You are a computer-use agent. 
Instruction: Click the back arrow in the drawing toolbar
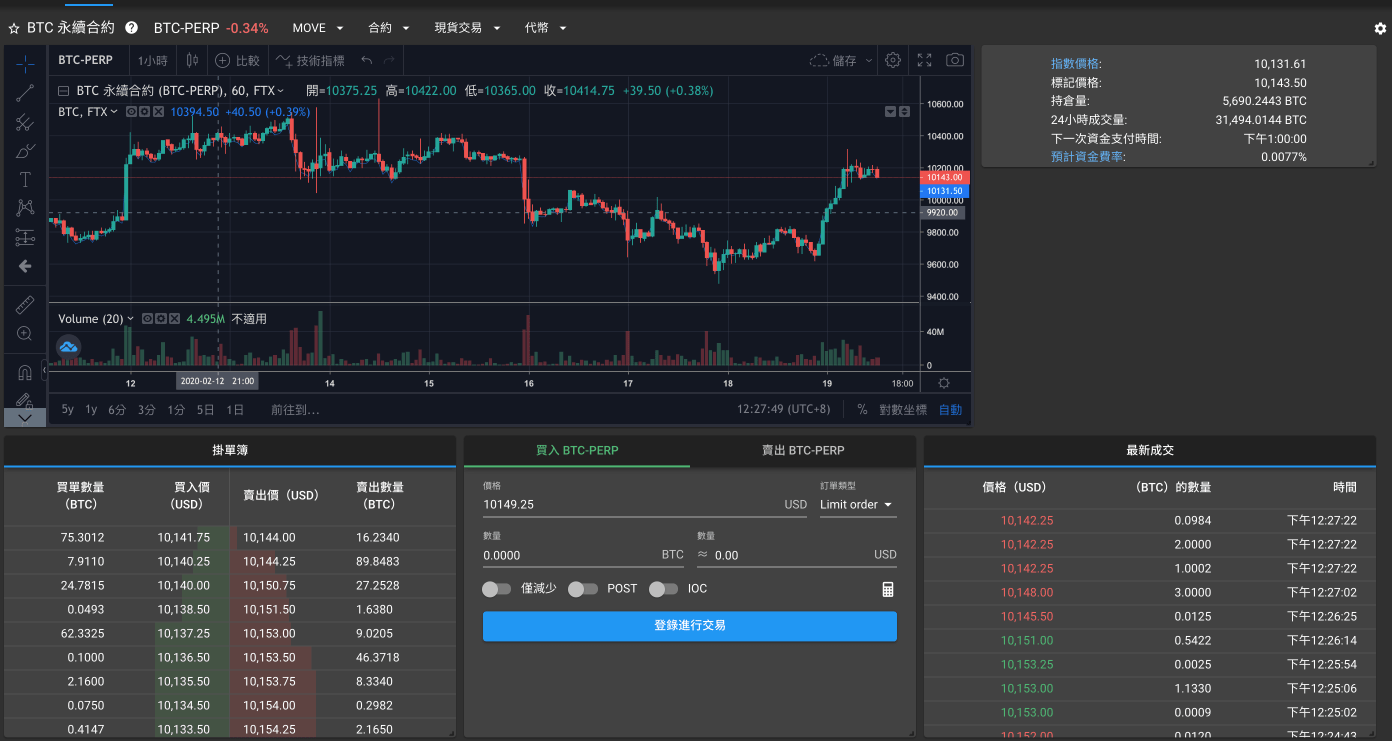(25, 266)
